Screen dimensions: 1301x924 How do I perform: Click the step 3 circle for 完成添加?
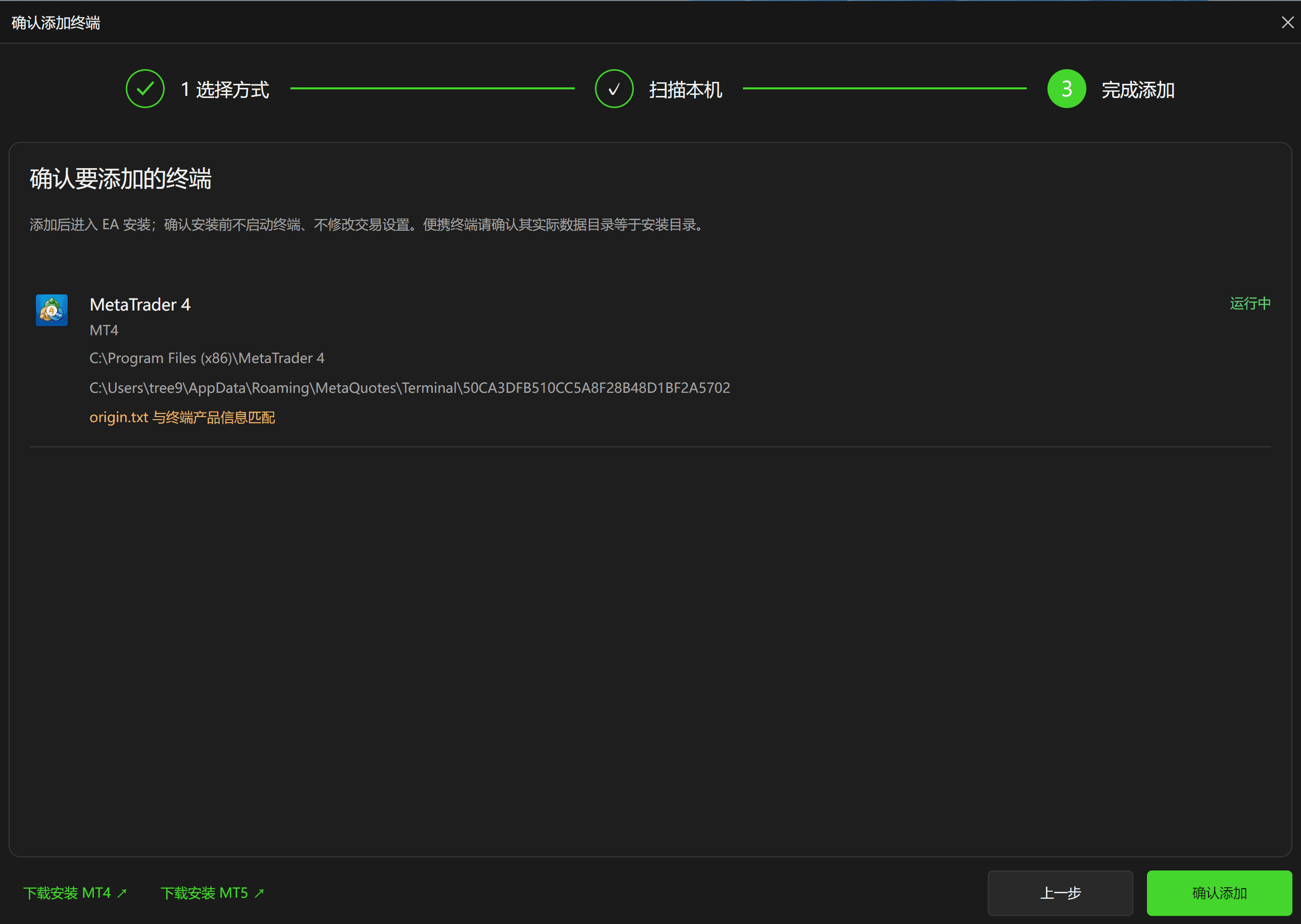pyautogui.click(x=1067, y=89)
